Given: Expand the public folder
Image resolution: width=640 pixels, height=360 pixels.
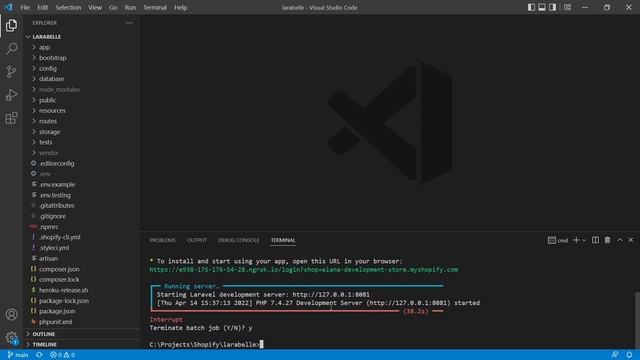Looking at the screenshot, I should [82, 100].
